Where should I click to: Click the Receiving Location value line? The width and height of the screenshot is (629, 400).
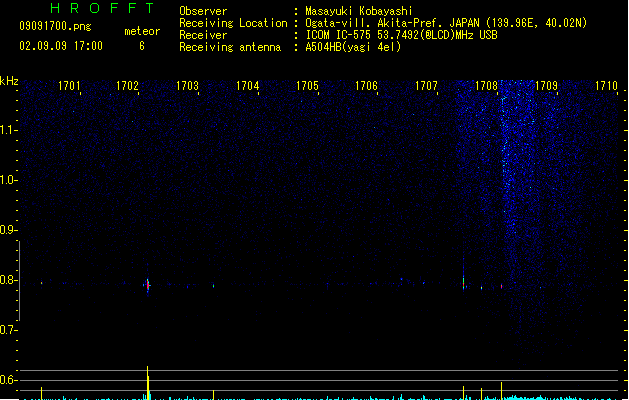click(x=446, y=23)
